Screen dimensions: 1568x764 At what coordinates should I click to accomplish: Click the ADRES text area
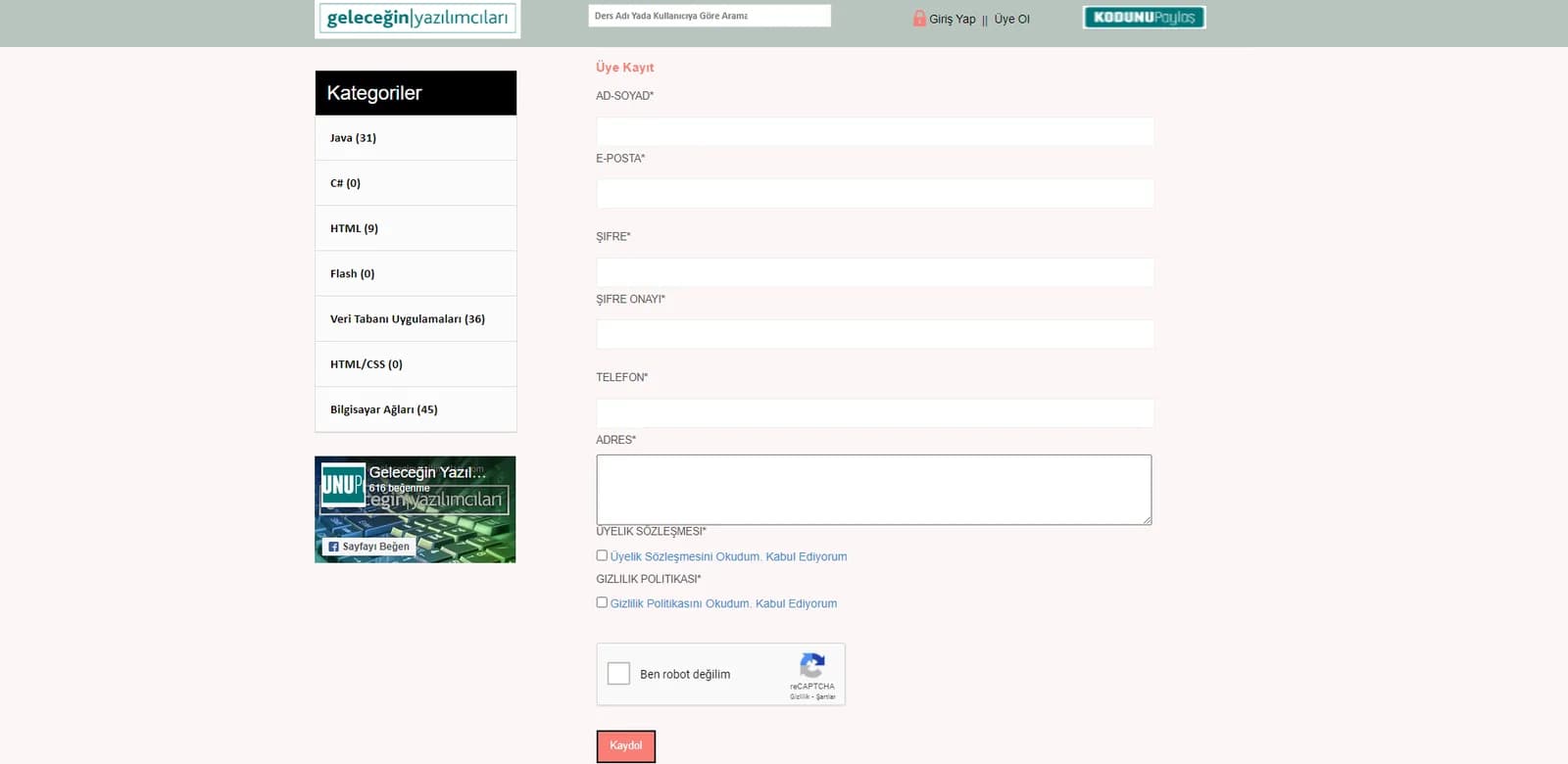pos(874,490)
